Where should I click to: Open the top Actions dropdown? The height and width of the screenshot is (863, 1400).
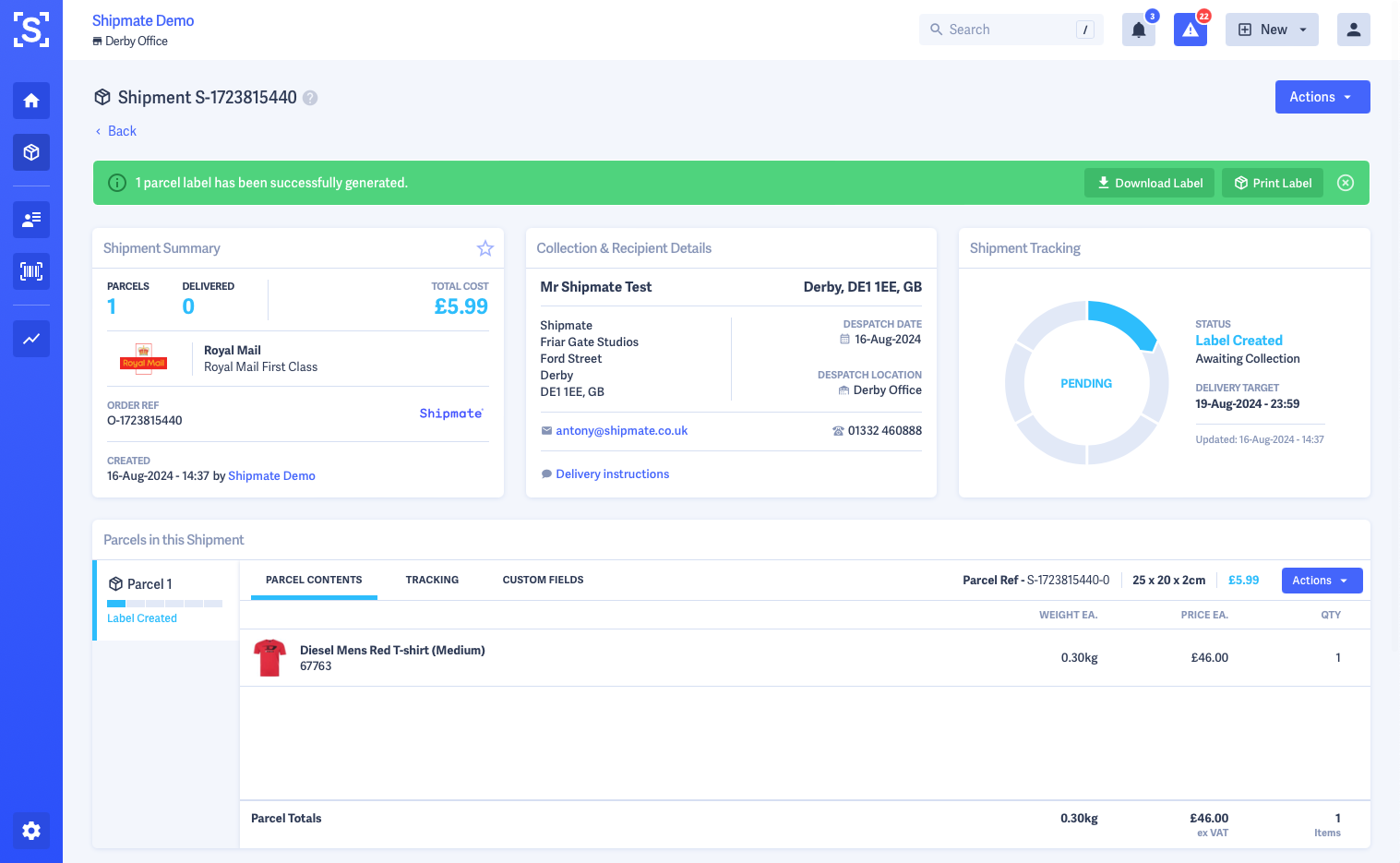coord(1322,97)
